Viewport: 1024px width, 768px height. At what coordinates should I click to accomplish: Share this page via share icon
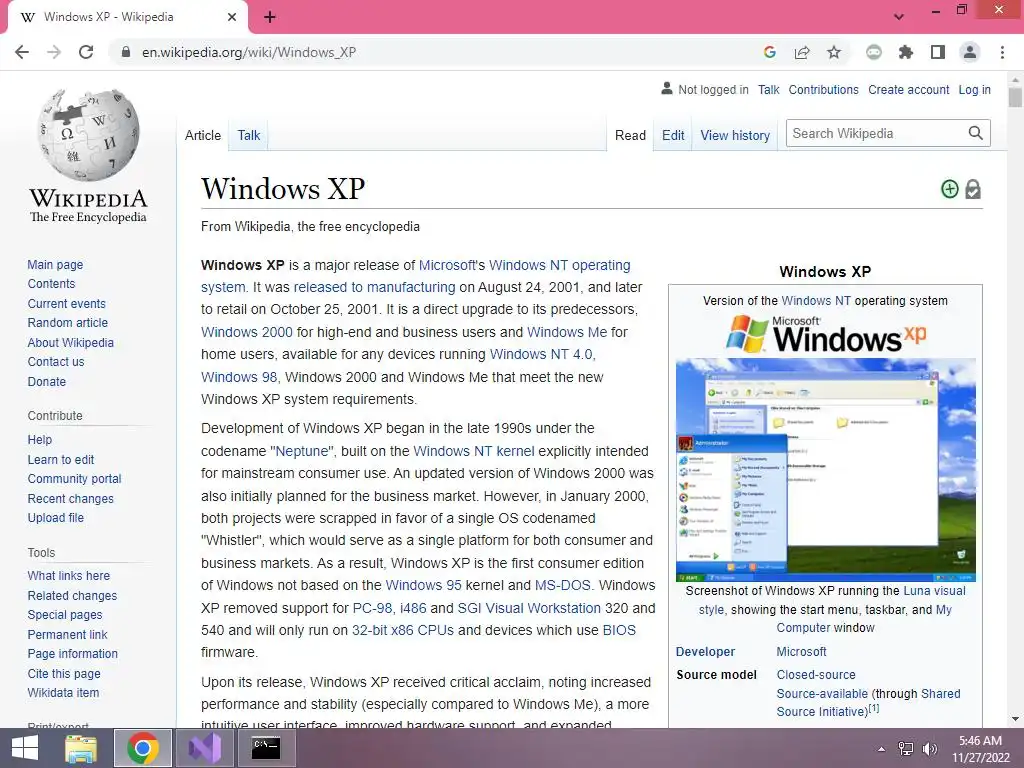point(802,52)
